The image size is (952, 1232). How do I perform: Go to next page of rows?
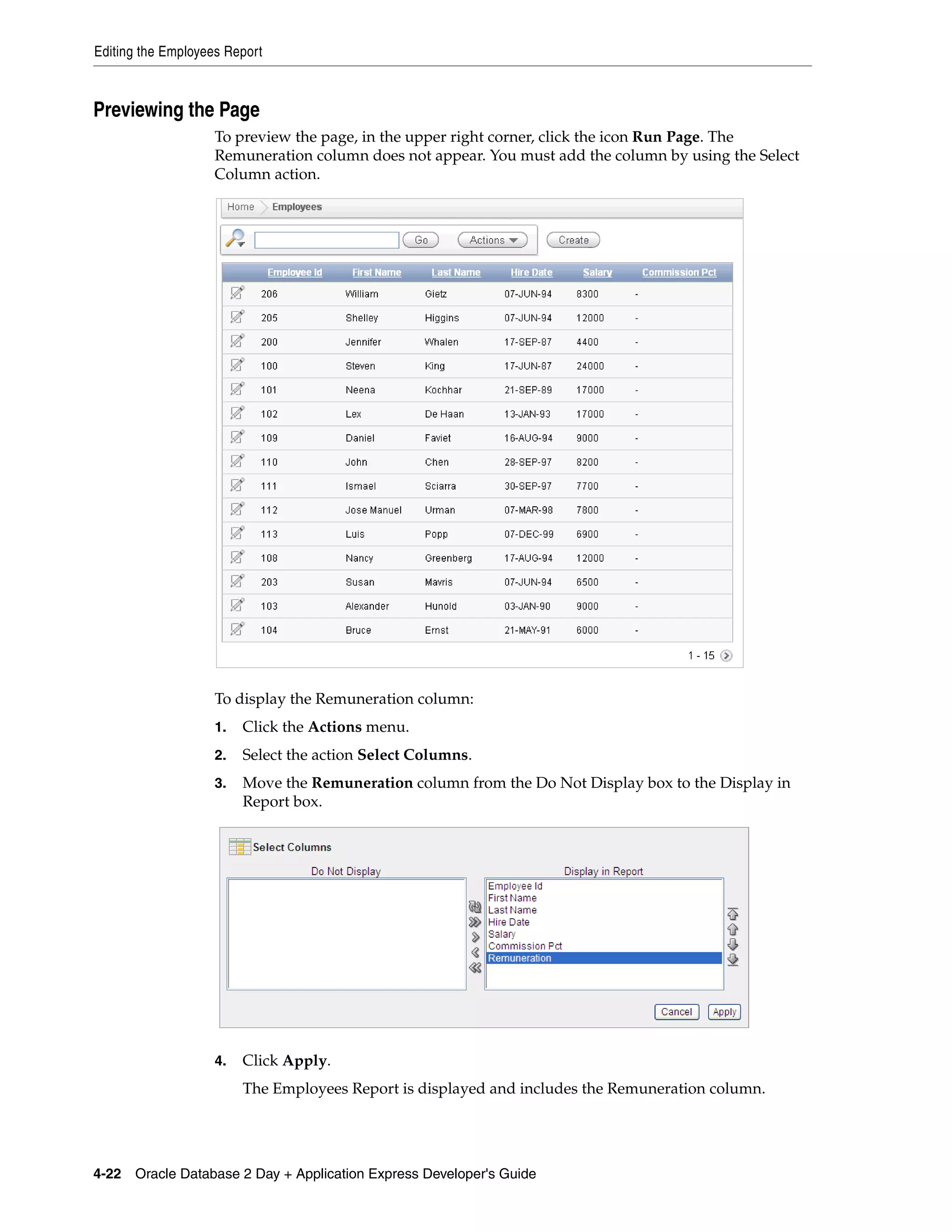coord(727,656)
